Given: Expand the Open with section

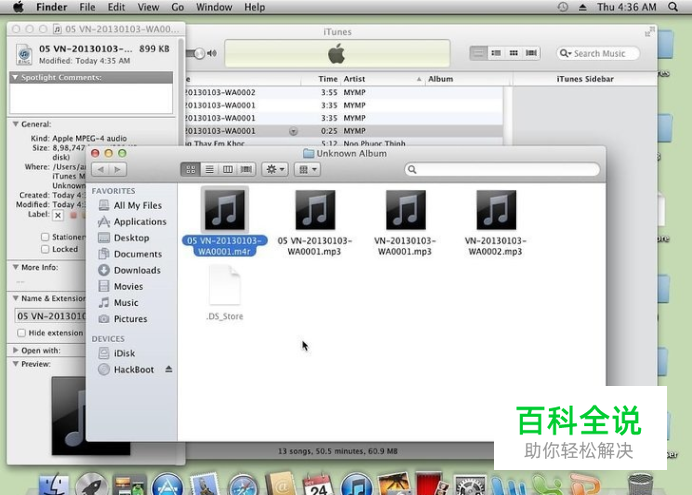Looking at the screenshot, I should click(15, 350).
